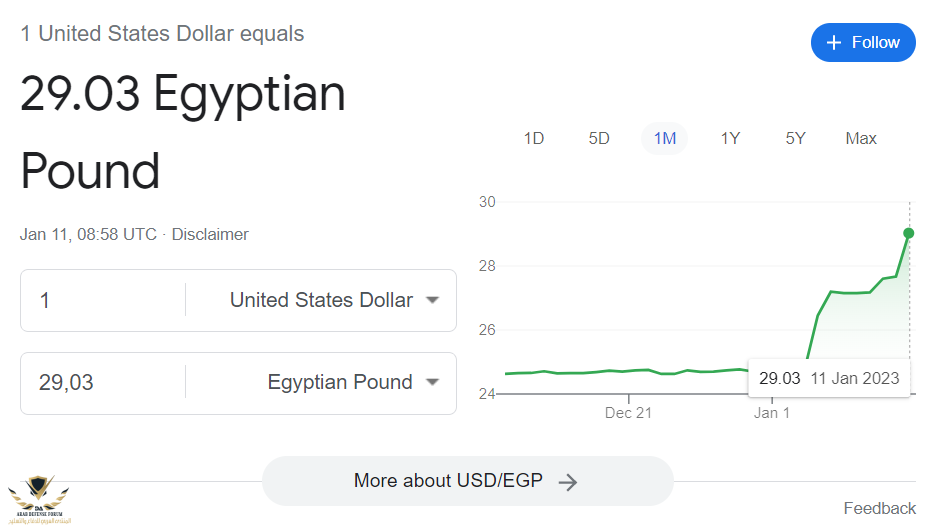Open the Disclaimer link
Viewport: 936px width, 526px height.
pyautogui.click(x=210, y=234)
